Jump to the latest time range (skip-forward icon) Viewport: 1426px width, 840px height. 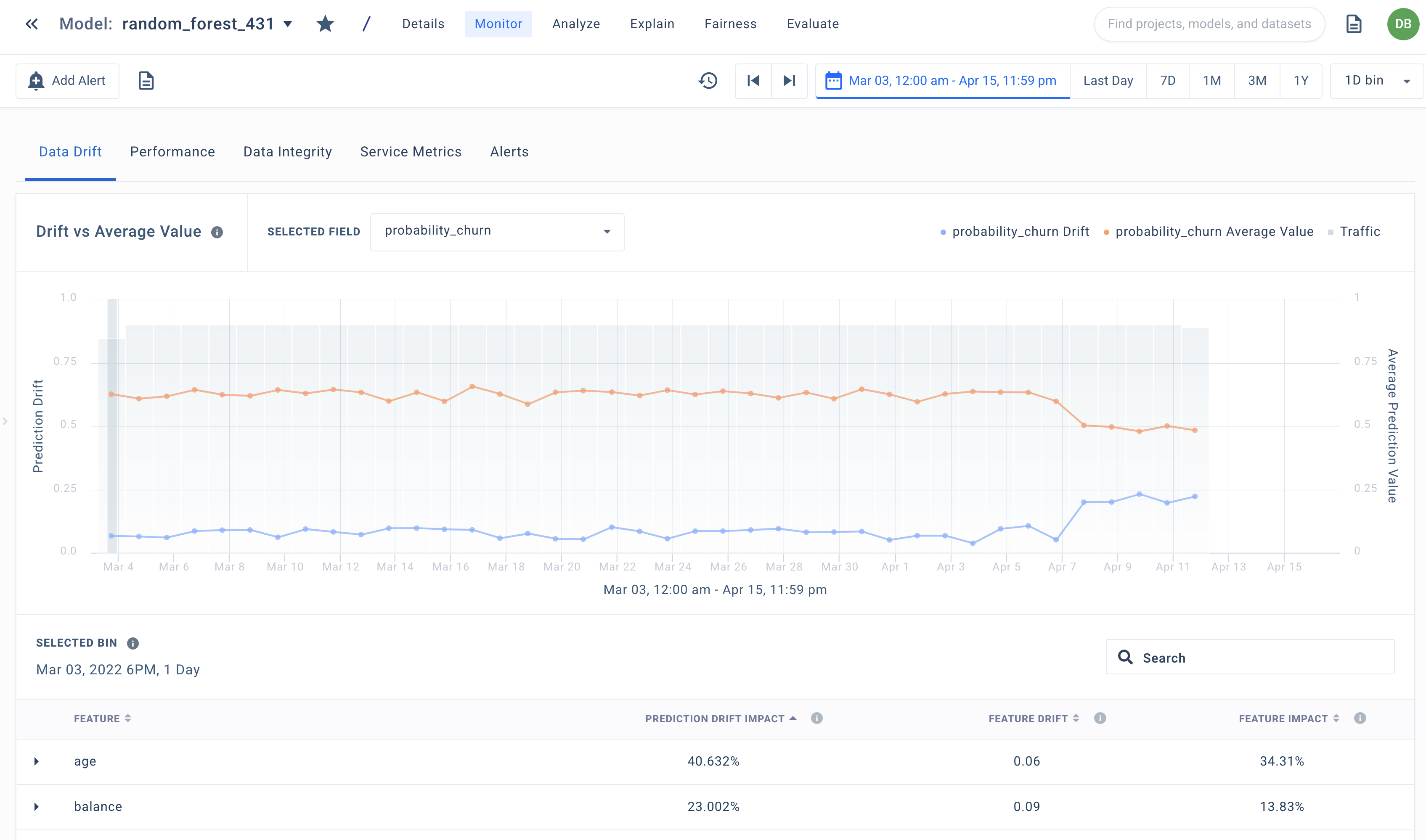click(x=790, y=81)
